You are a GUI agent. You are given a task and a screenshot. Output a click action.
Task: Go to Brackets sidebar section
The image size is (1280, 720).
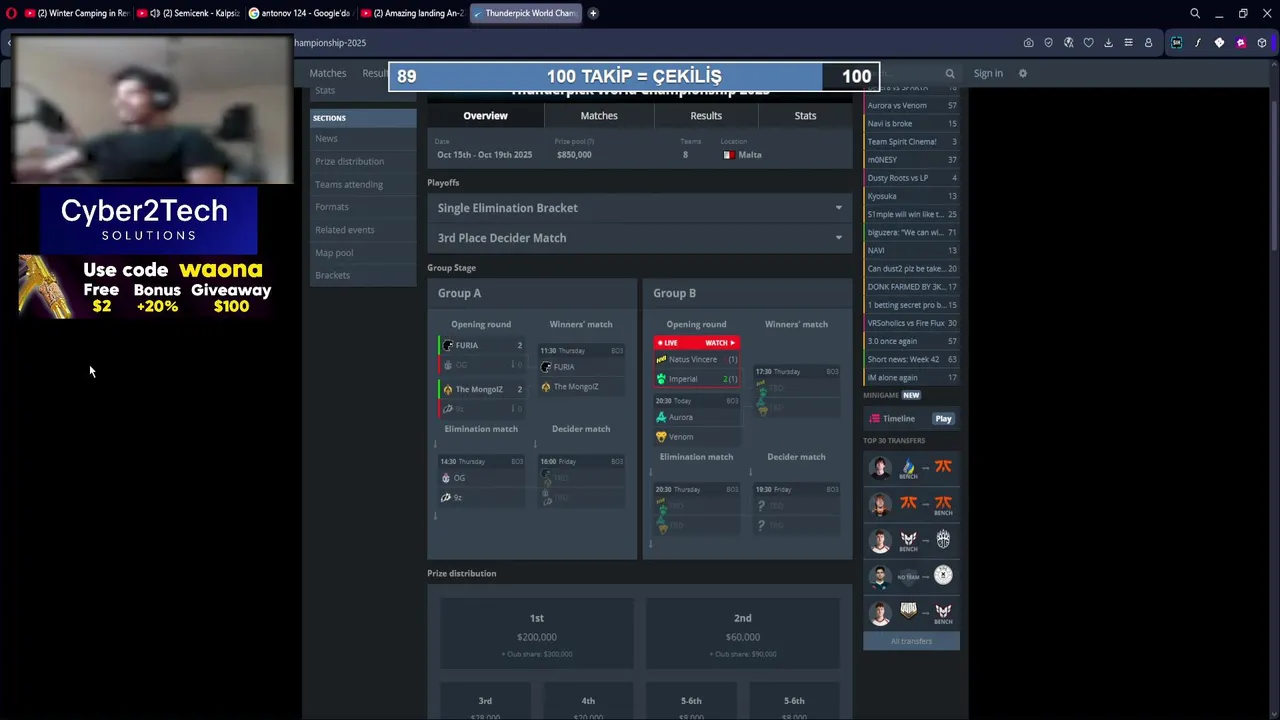click(333, 276)
